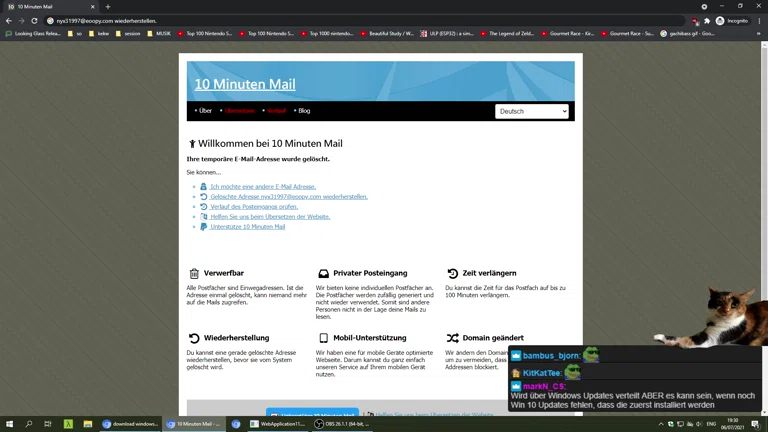Click 'Verlauf des Posteingangs prüfen' link

(254, 207)
